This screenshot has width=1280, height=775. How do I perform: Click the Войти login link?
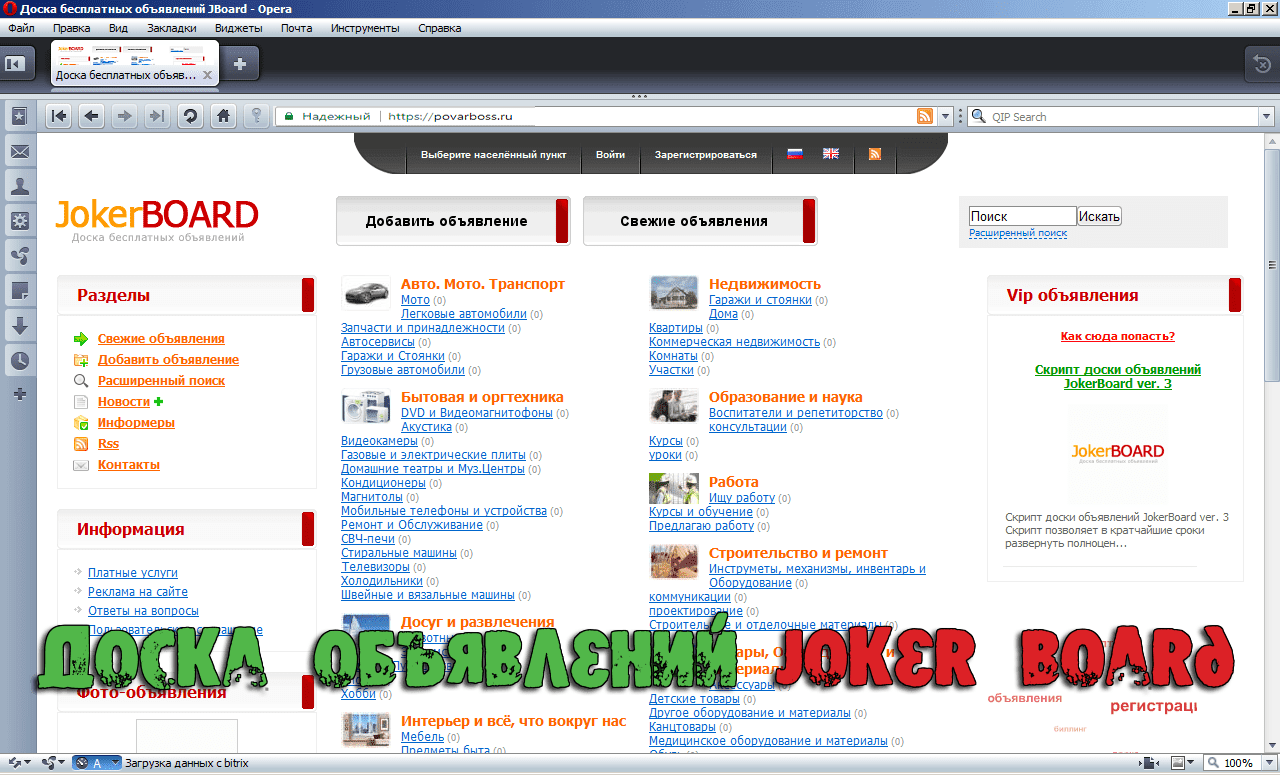(610, 155)
